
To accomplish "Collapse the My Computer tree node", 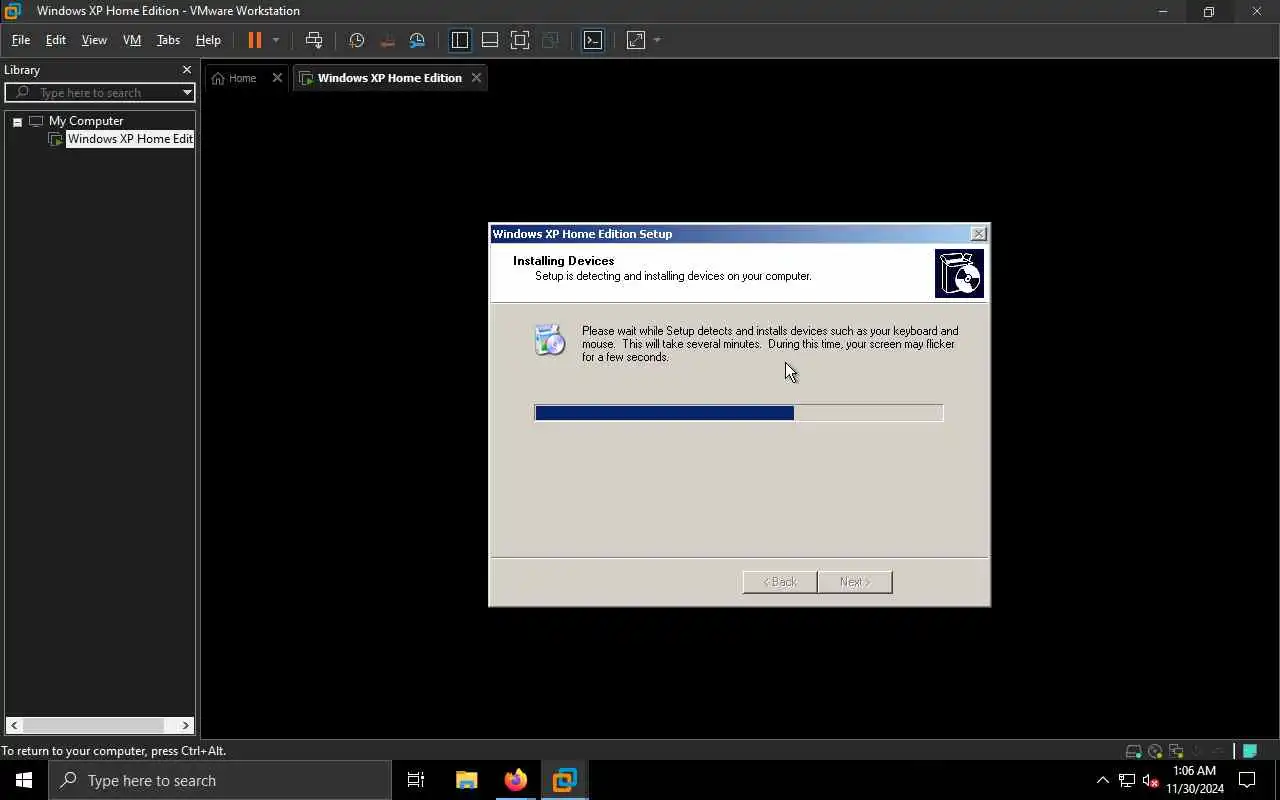I will [x=17, y=121].
